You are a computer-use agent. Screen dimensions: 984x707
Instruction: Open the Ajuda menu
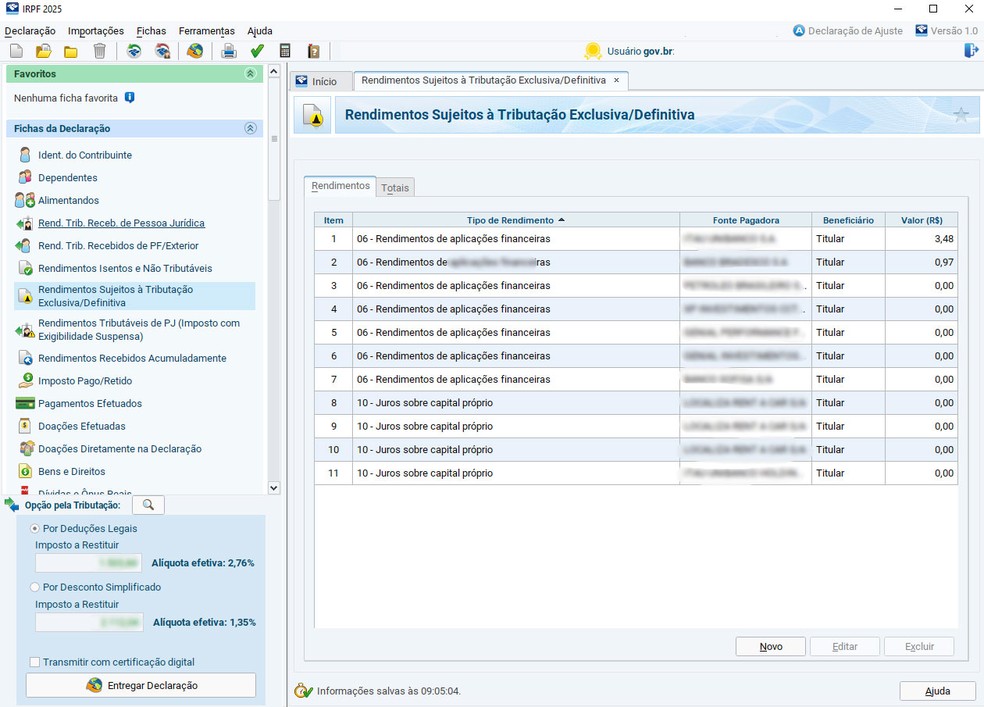[x=260, y=31]
